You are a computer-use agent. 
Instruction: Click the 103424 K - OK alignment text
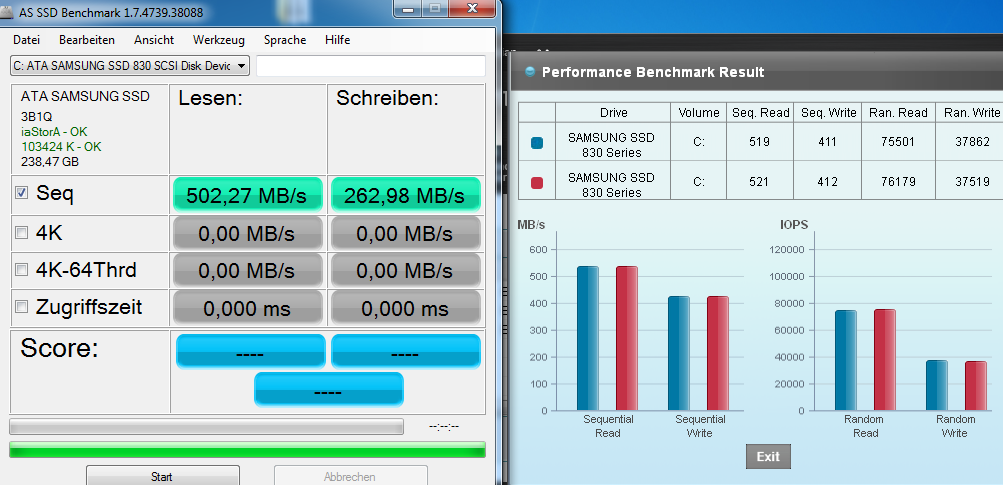point(62,147)
